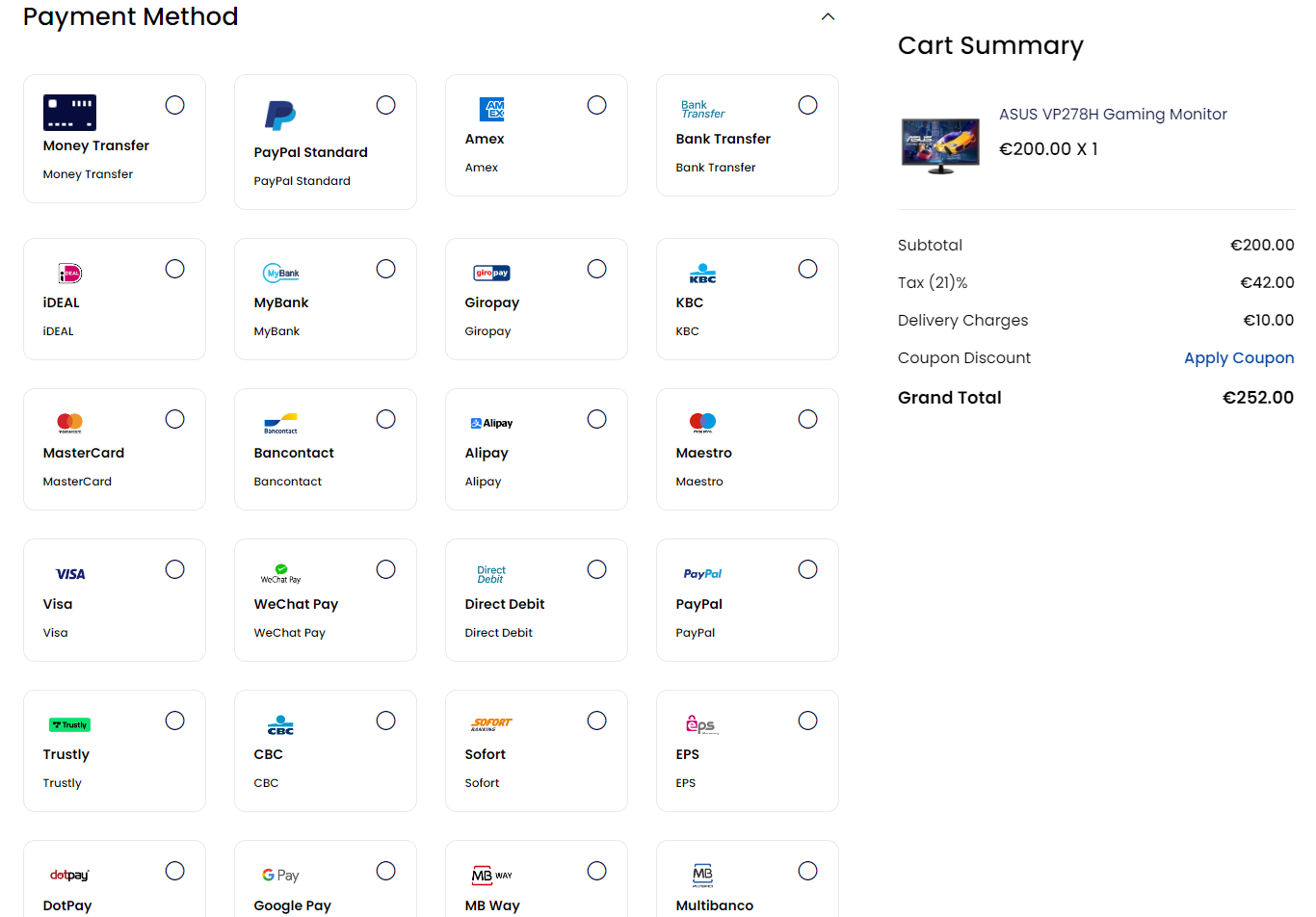The image size is (1316, 917).
Task: Select the iDEAL radio button
Action: (x=175, y=269)
